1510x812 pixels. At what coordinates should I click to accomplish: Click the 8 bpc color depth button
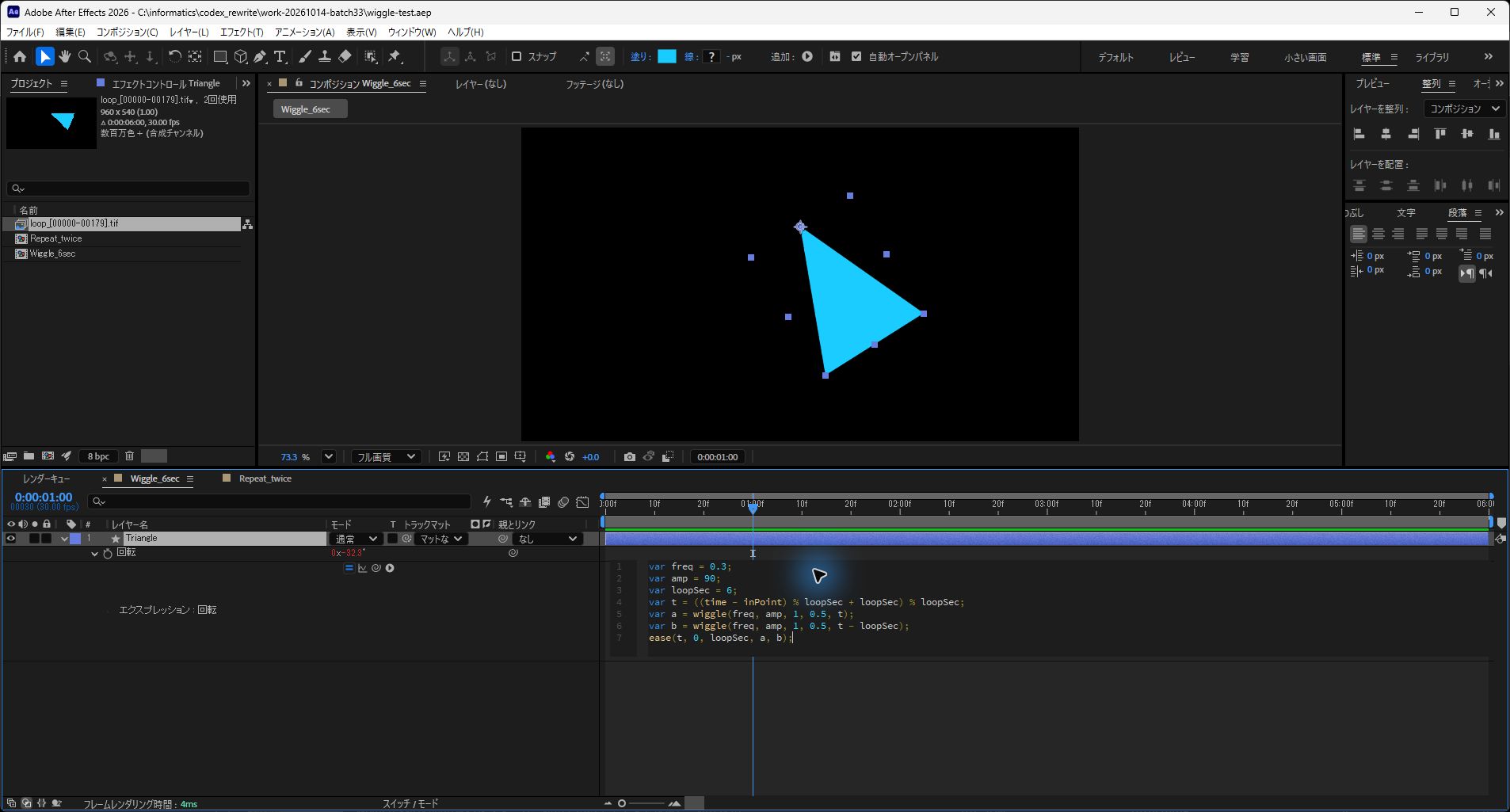point(98,456)
